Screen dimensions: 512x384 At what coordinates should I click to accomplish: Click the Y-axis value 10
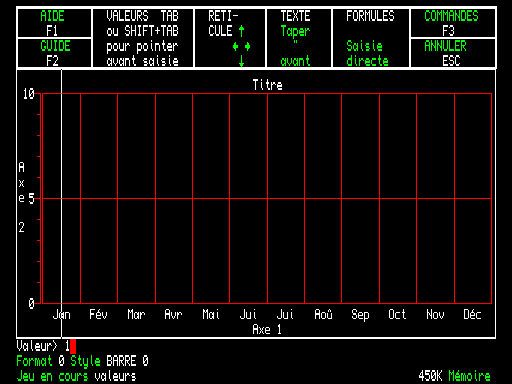pyautogui.click(x=29, y=94)
